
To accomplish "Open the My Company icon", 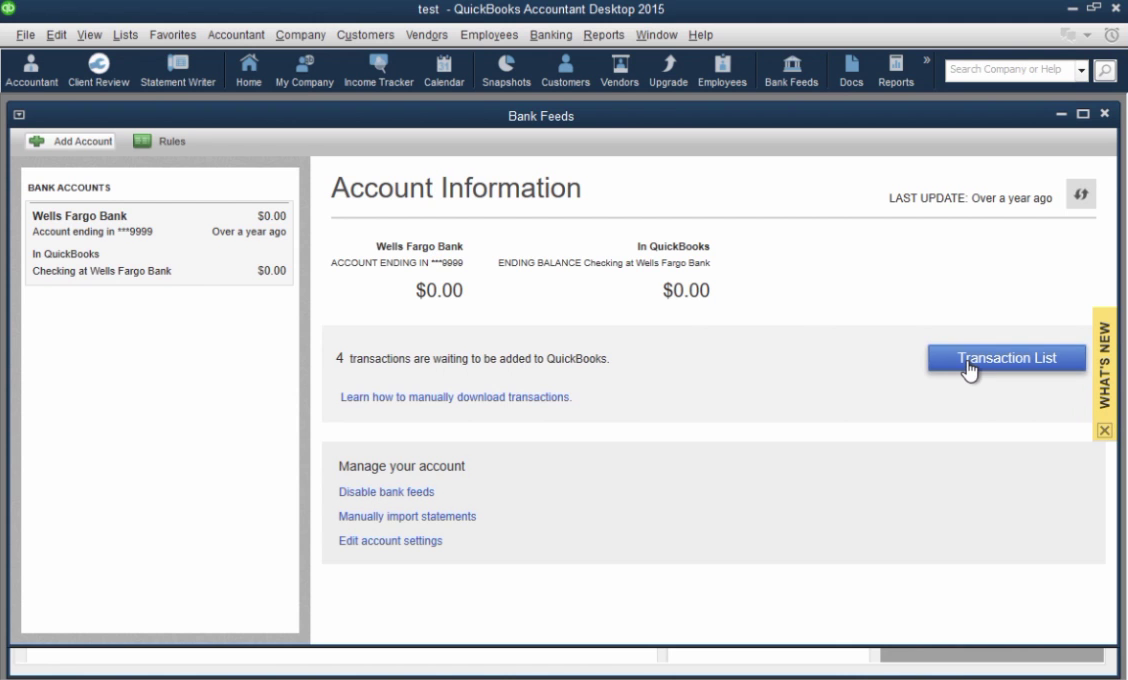I will click(x=304, y=71).
